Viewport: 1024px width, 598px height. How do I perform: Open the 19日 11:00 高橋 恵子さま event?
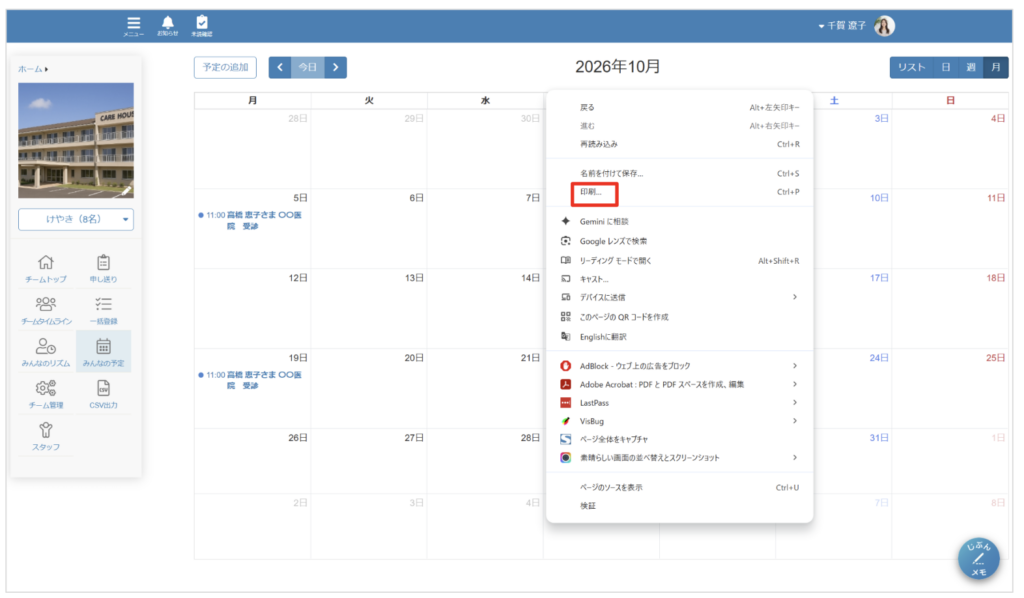coord(251,381)
